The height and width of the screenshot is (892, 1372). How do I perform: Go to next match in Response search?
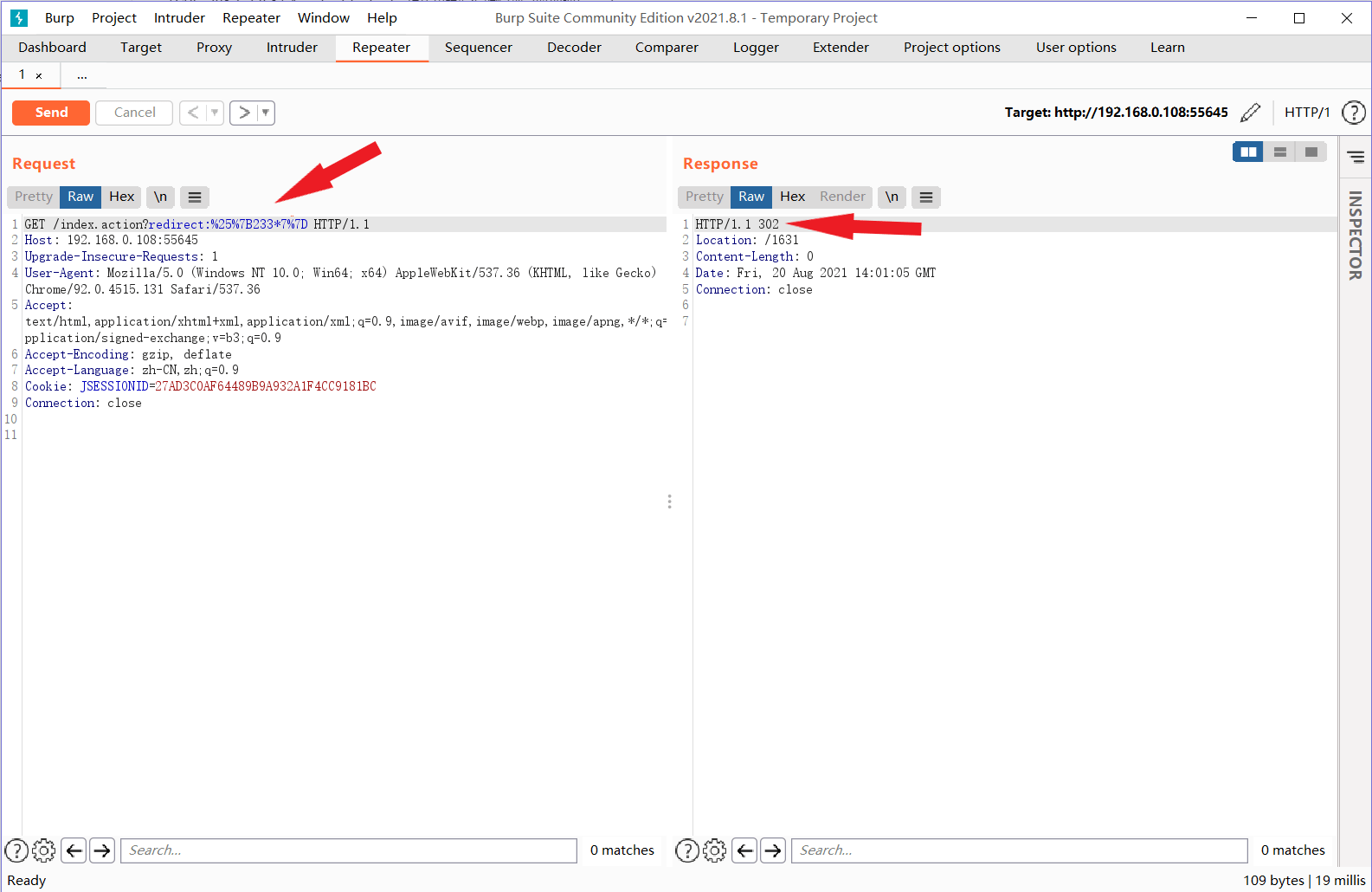point(773,850)
